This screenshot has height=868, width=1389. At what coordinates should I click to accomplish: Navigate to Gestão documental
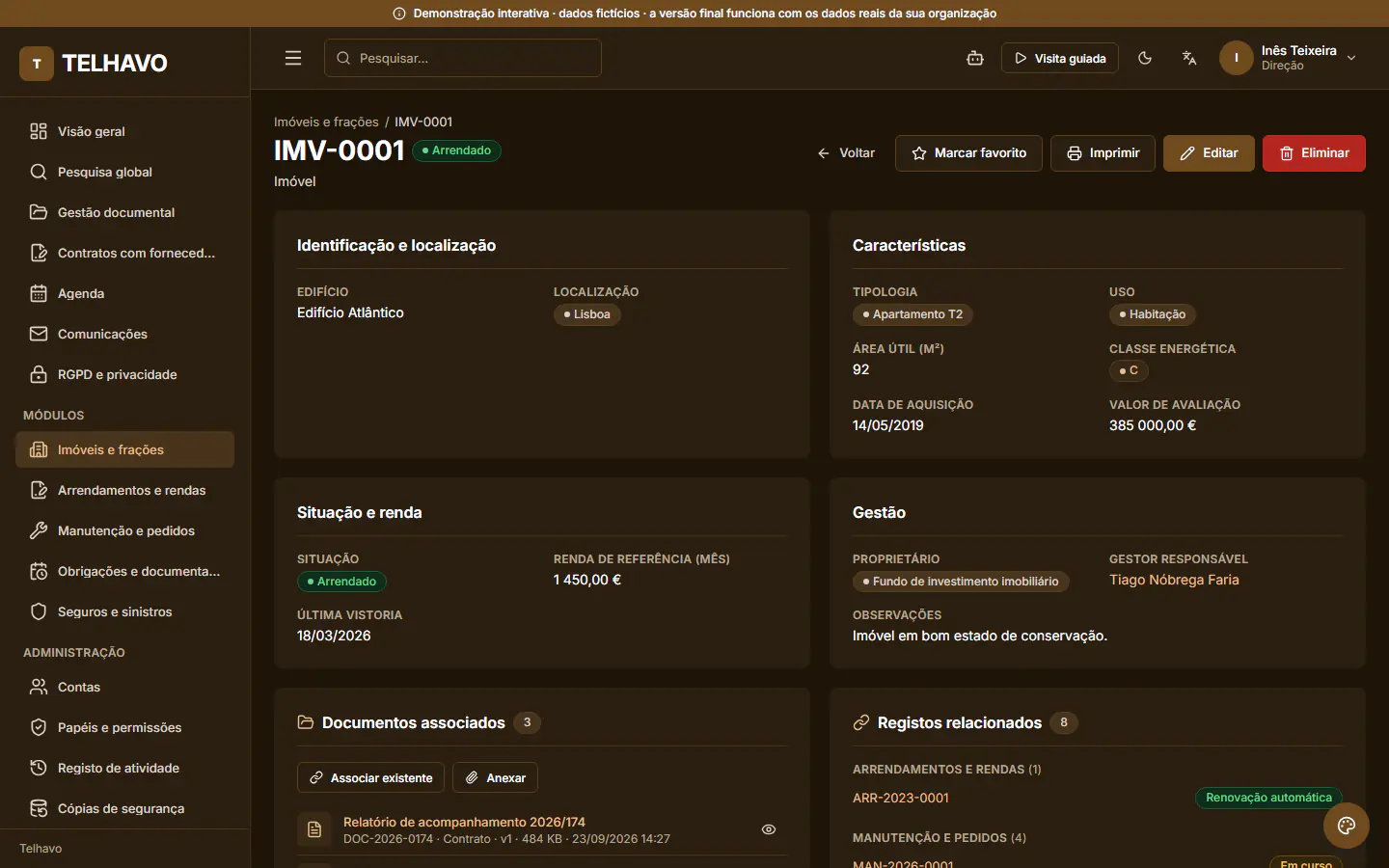[125, 212]
